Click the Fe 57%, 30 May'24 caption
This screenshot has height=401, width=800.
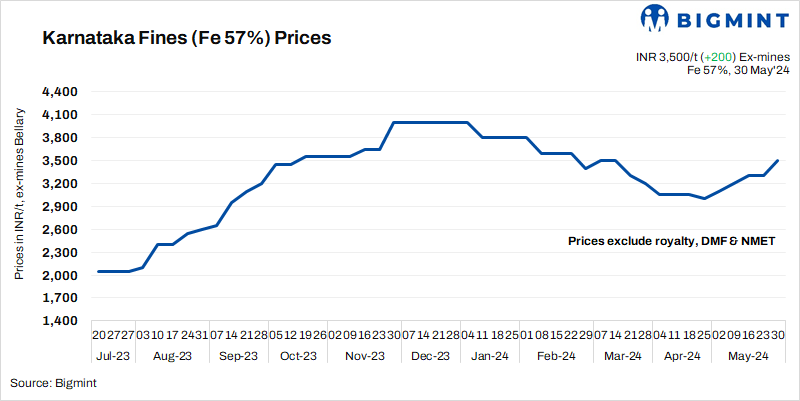pos(739,71)
